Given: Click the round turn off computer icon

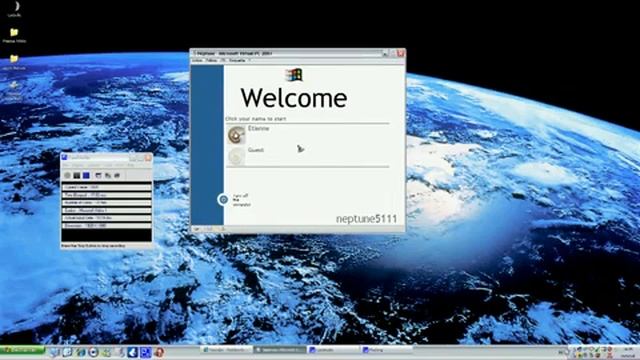Looking at the screenshot, I should click(x=223, y=200).
